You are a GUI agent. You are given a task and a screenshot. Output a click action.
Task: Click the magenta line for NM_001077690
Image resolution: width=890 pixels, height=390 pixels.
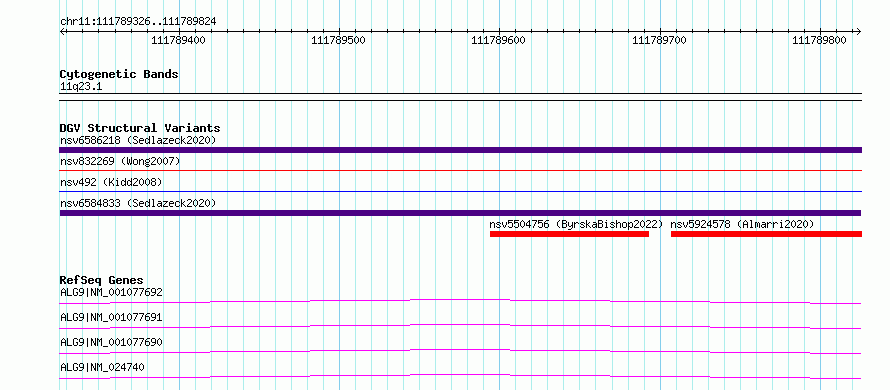(460, 351)
